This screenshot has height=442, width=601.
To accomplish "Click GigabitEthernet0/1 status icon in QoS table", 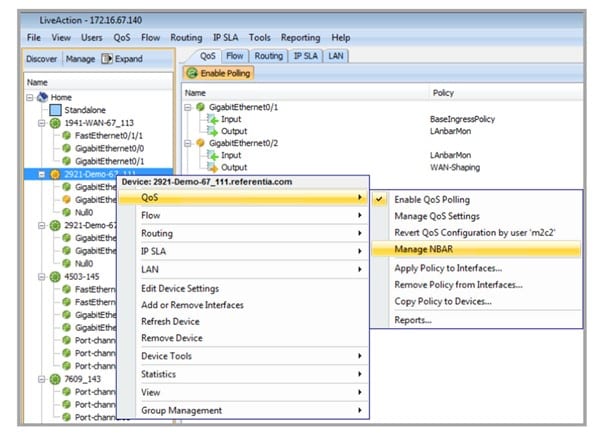I will [200, 107].
